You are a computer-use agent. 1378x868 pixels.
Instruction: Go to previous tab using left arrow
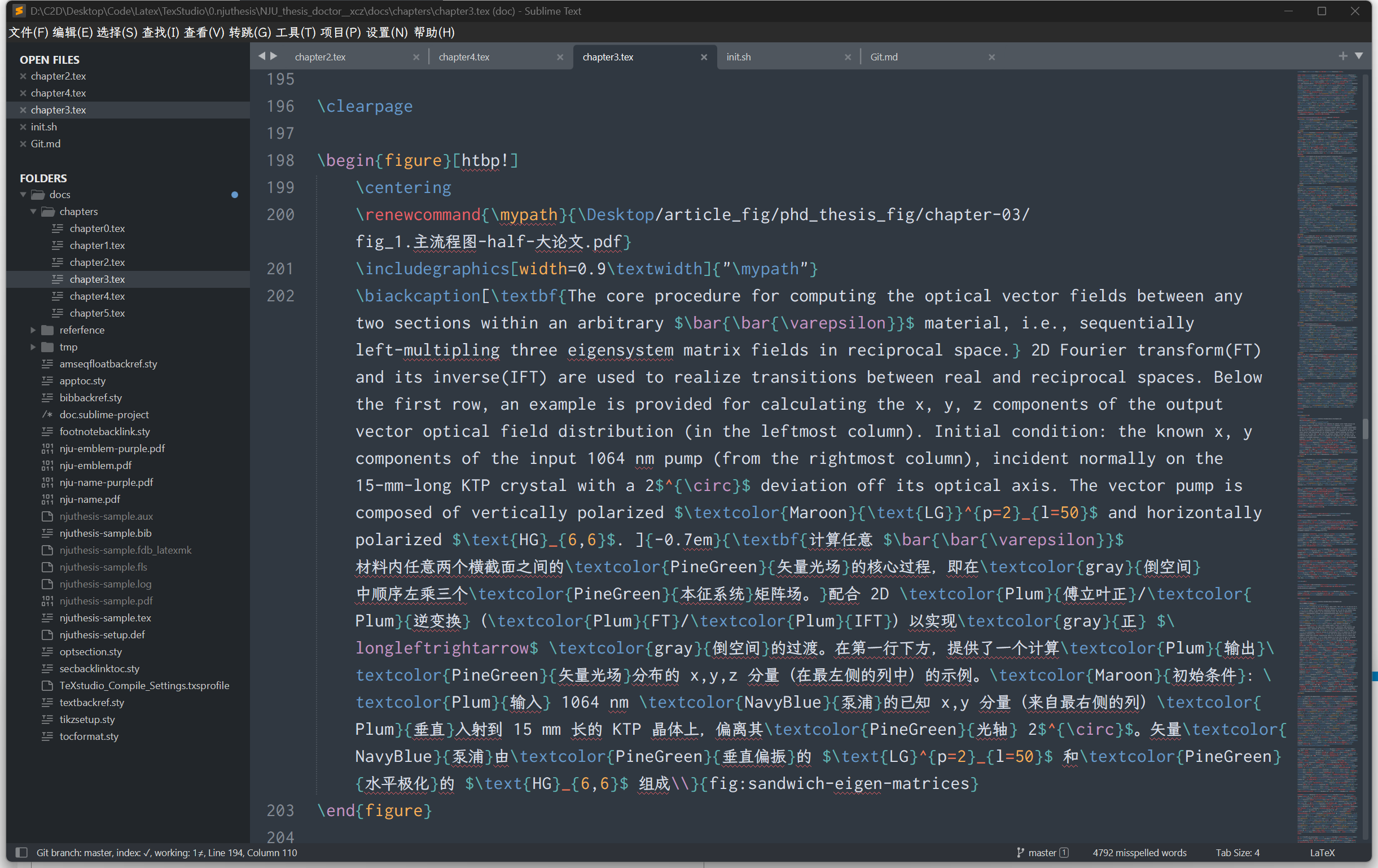pyautogui.click(x=262, y=56)
